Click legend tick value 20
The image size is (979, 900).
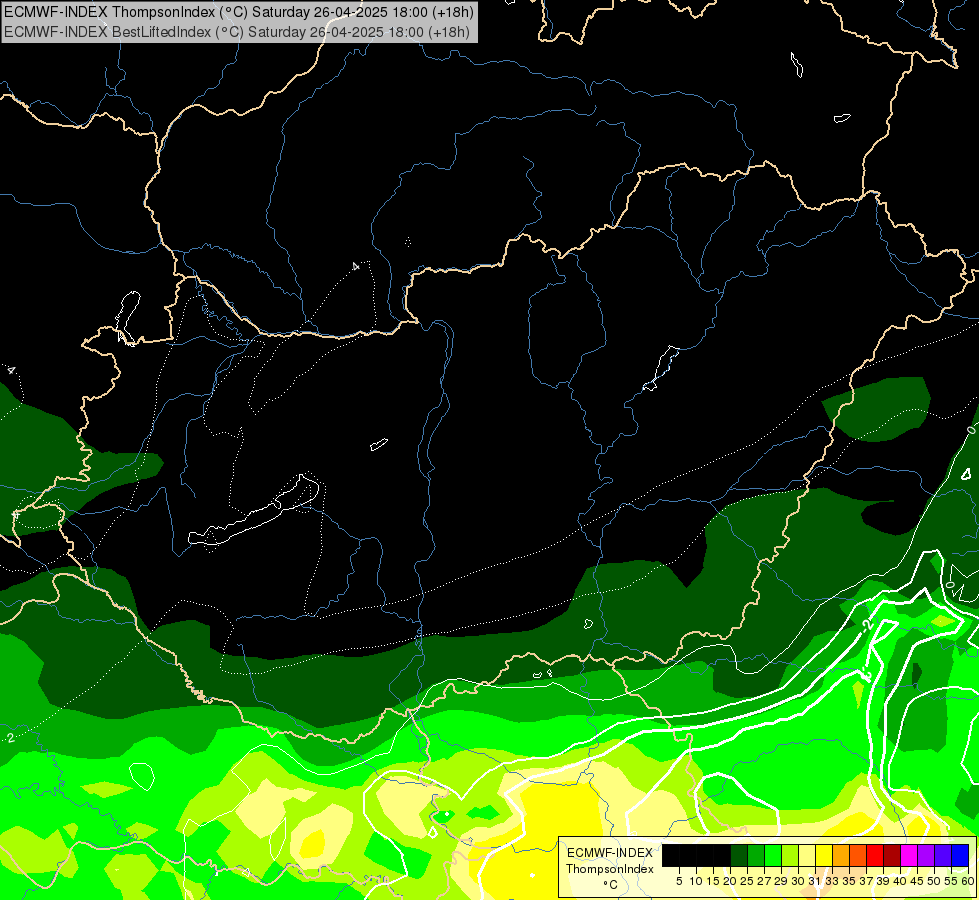(x=730, y=881)
